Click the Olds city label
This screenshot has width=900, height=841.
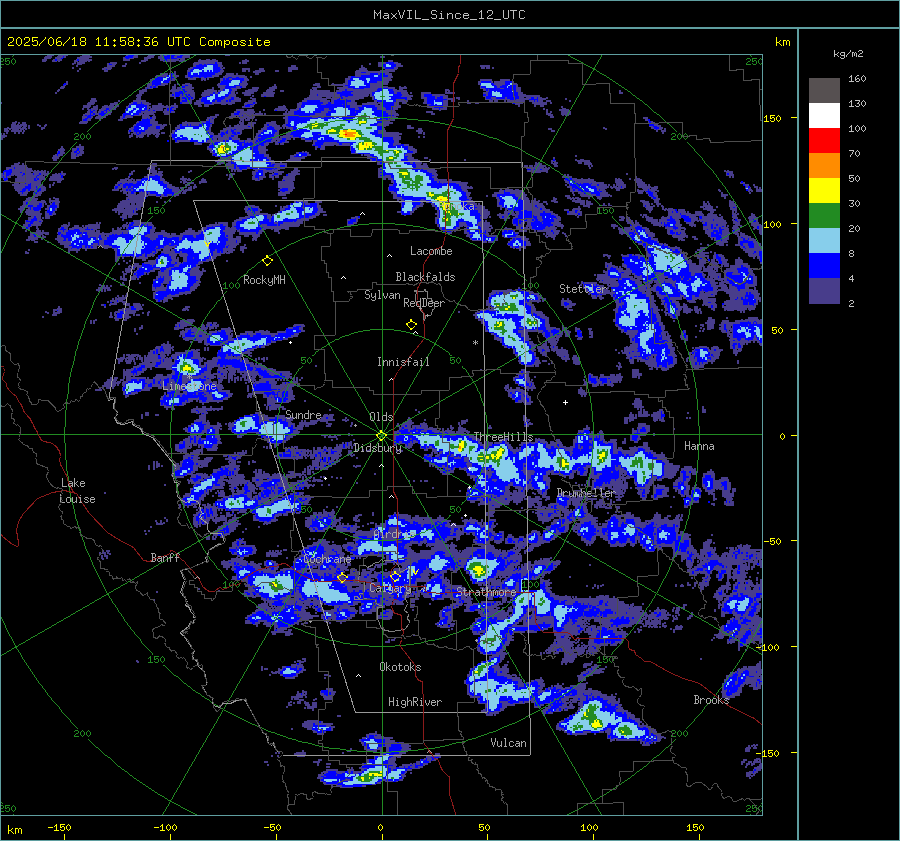click(x=381, y=417)
